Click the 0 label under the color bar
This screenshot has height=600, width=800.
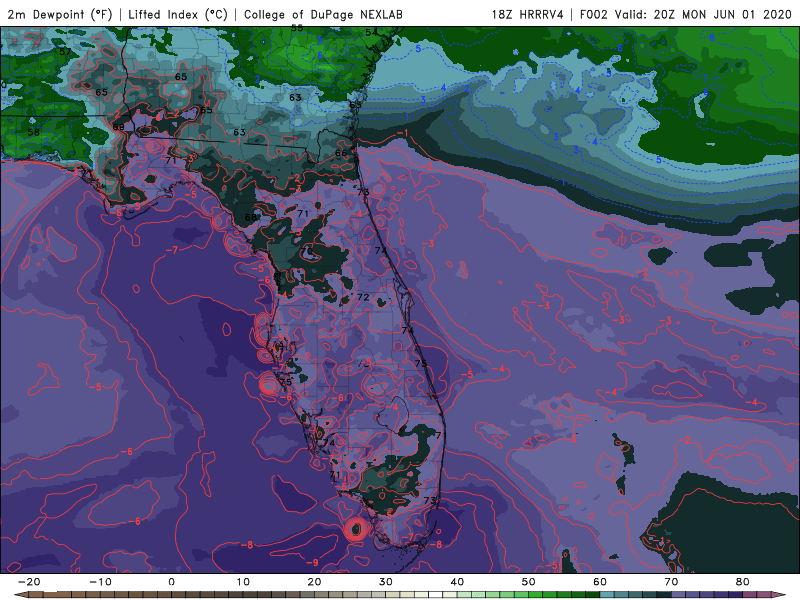[x=171, y=582]
